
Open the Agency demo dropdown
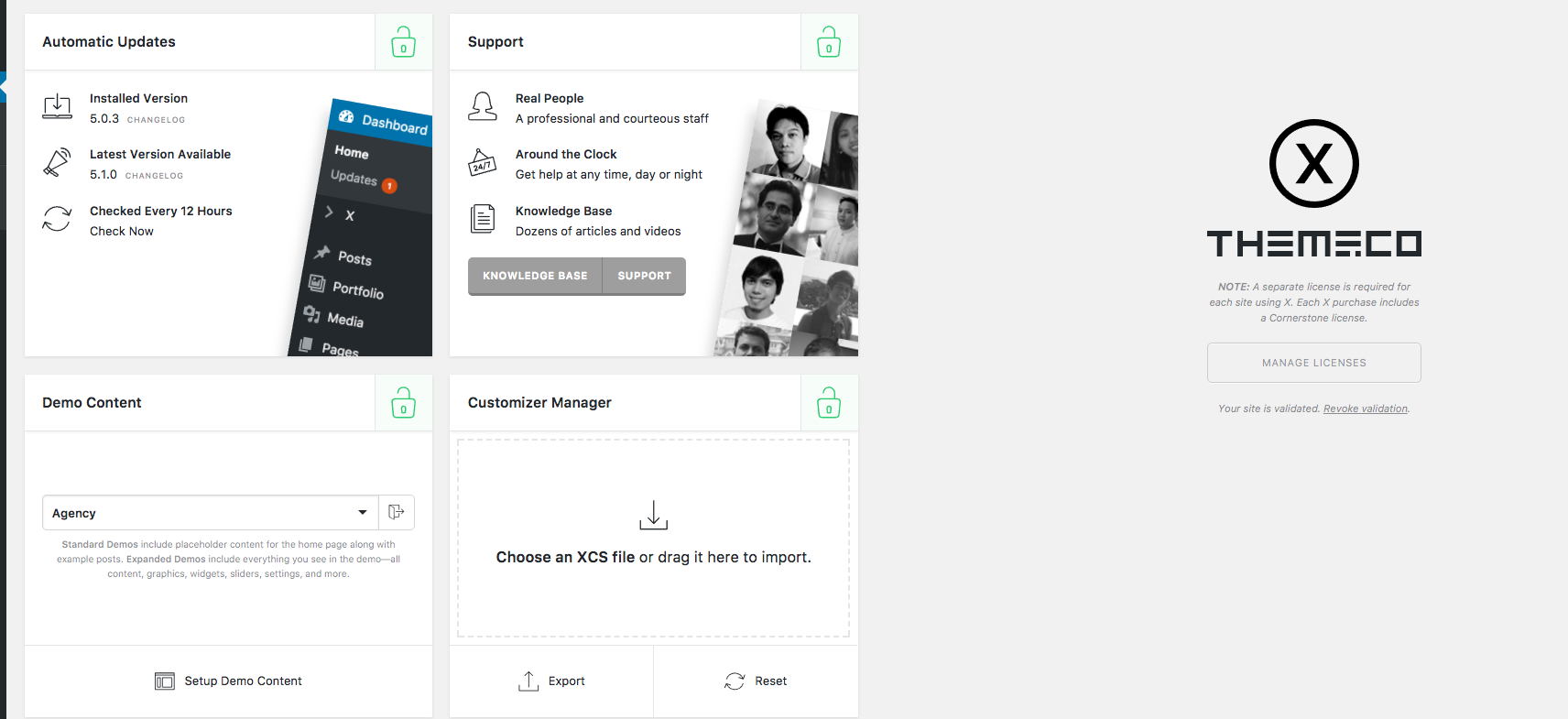(210, 513)
